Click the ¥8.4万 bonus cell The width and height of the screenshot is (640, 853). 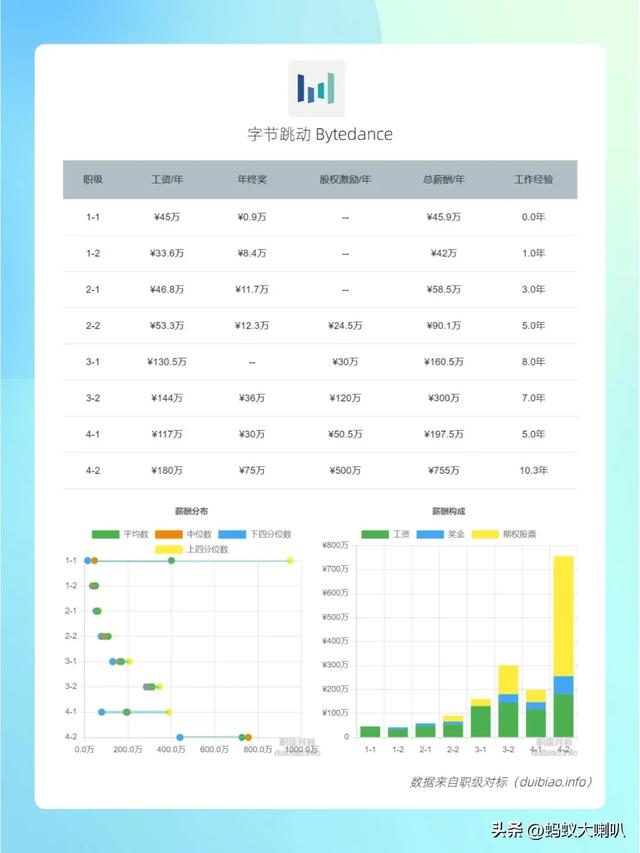252,254
